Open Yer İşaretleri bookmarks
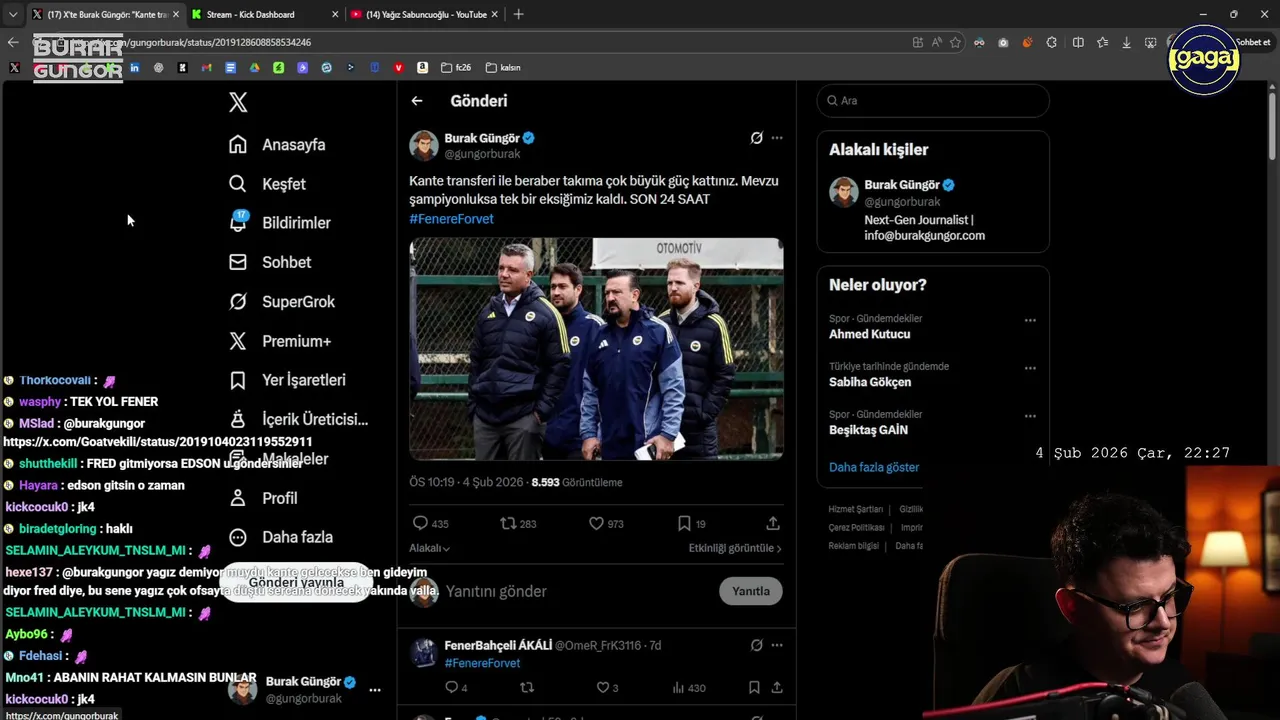The height and width of the screenshot is (720, 1280). tap(287, 380)
